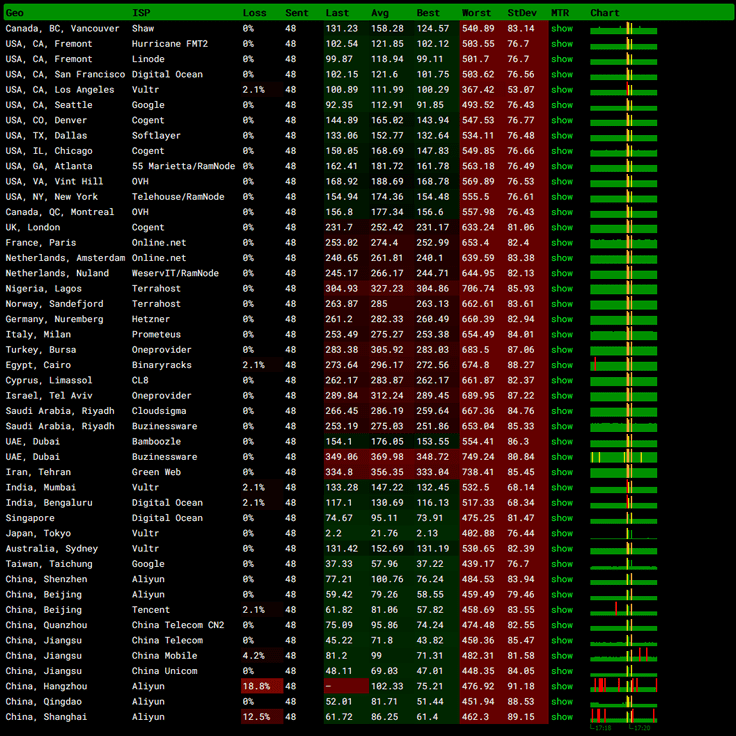Click show for Dallas Softlayer
This screenshot has height=736, width=736.
(562, 136)
